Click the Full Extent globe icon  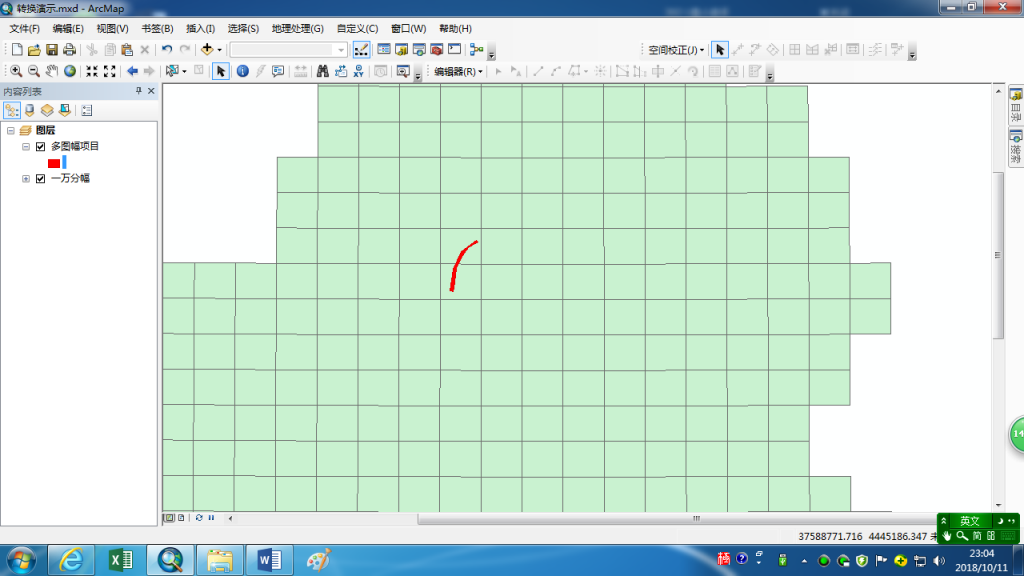tap(70, 71)
